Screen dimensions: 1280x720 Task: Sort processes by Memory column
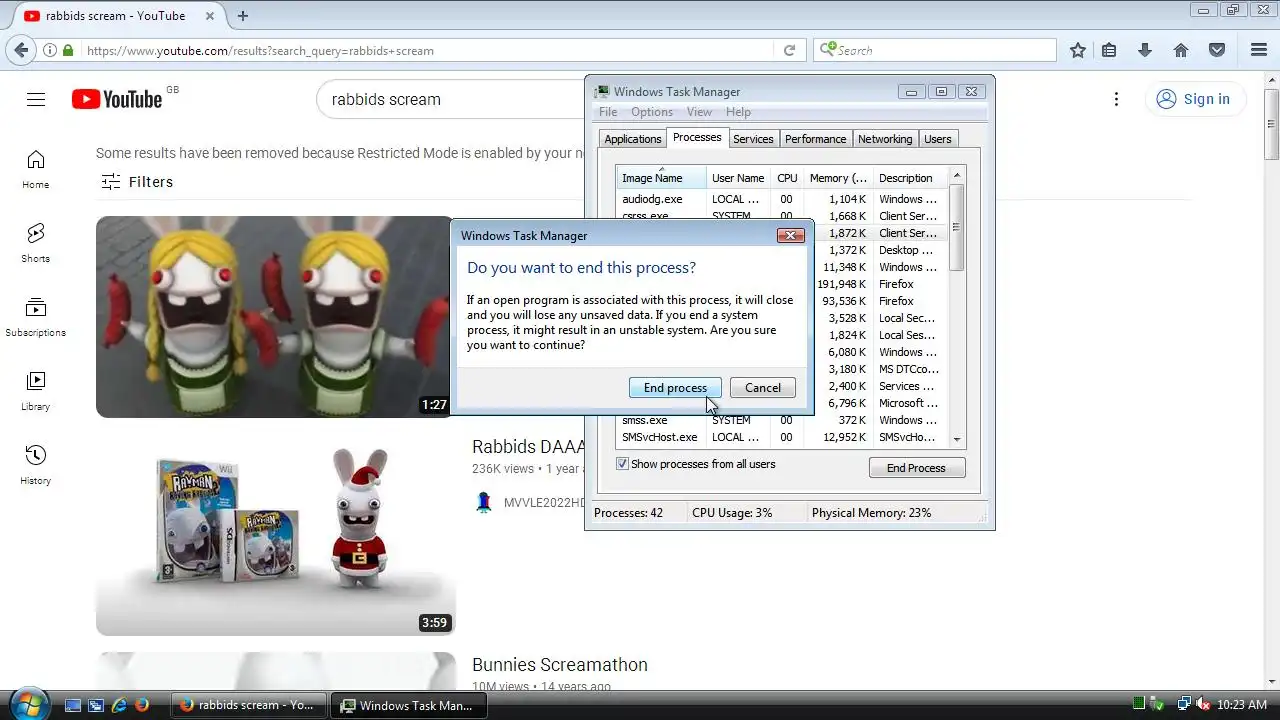click(x=838, y=178)
